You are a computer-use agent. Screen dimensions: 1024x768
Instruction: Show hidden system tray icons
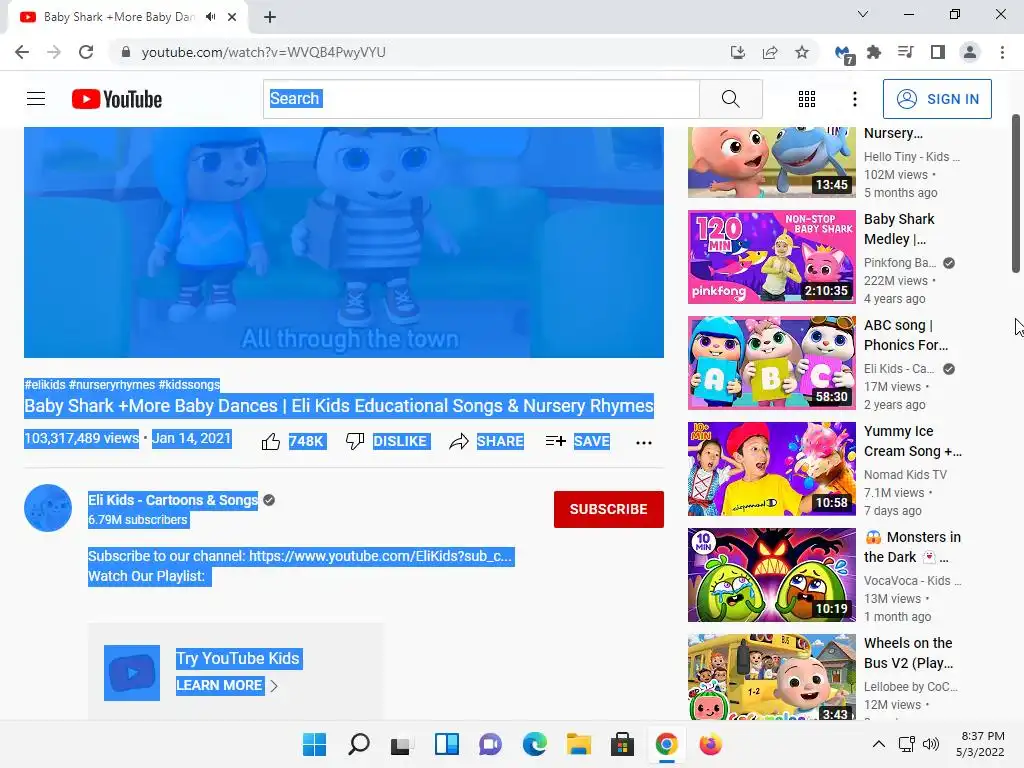point(879,744)
